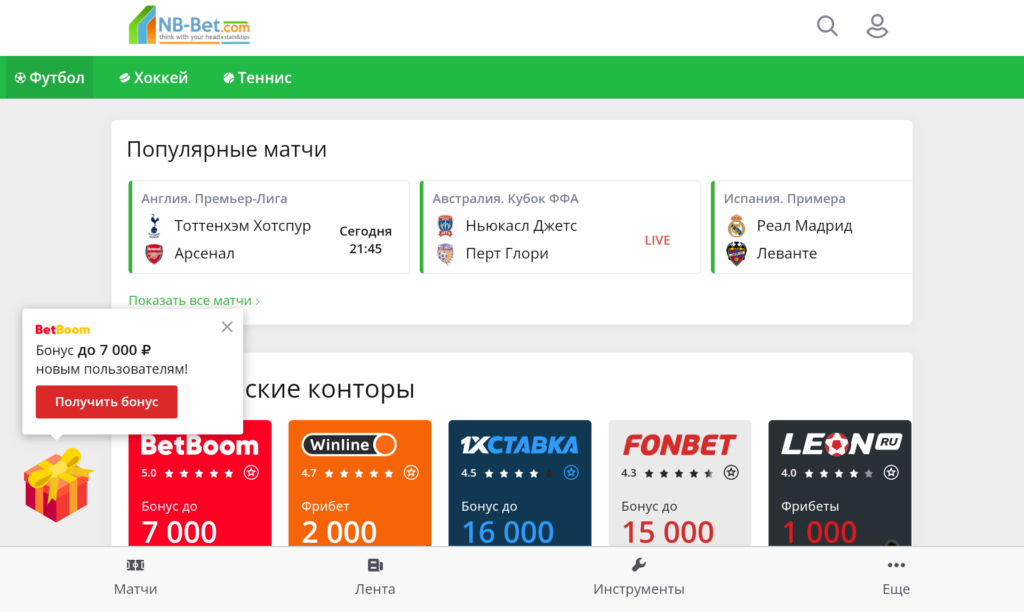Click the Perth Glory crest
The width and height of the screenshot is (1024, 612).
click(445, 253)
